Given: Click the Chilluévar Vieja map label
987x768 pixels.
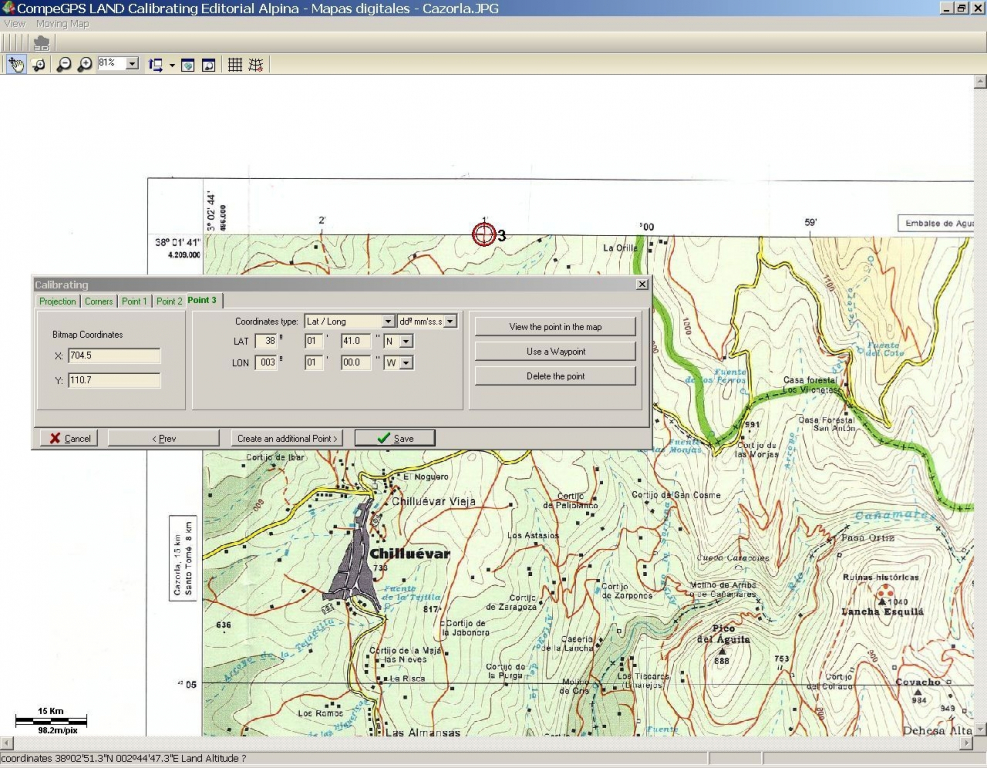Looking at the screenshot, I should pos(434,502).
